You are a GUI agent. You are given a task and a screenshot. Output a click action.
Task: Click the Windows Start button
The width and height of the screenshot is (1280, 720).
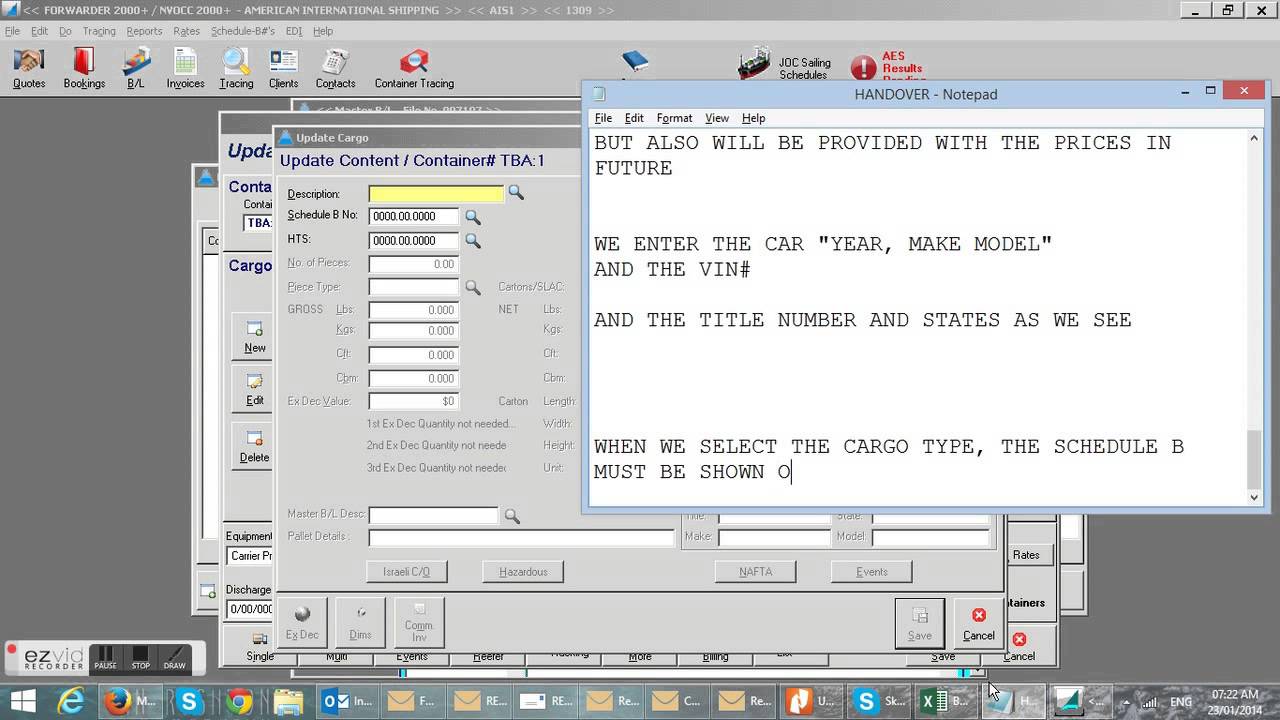(22, 701)
